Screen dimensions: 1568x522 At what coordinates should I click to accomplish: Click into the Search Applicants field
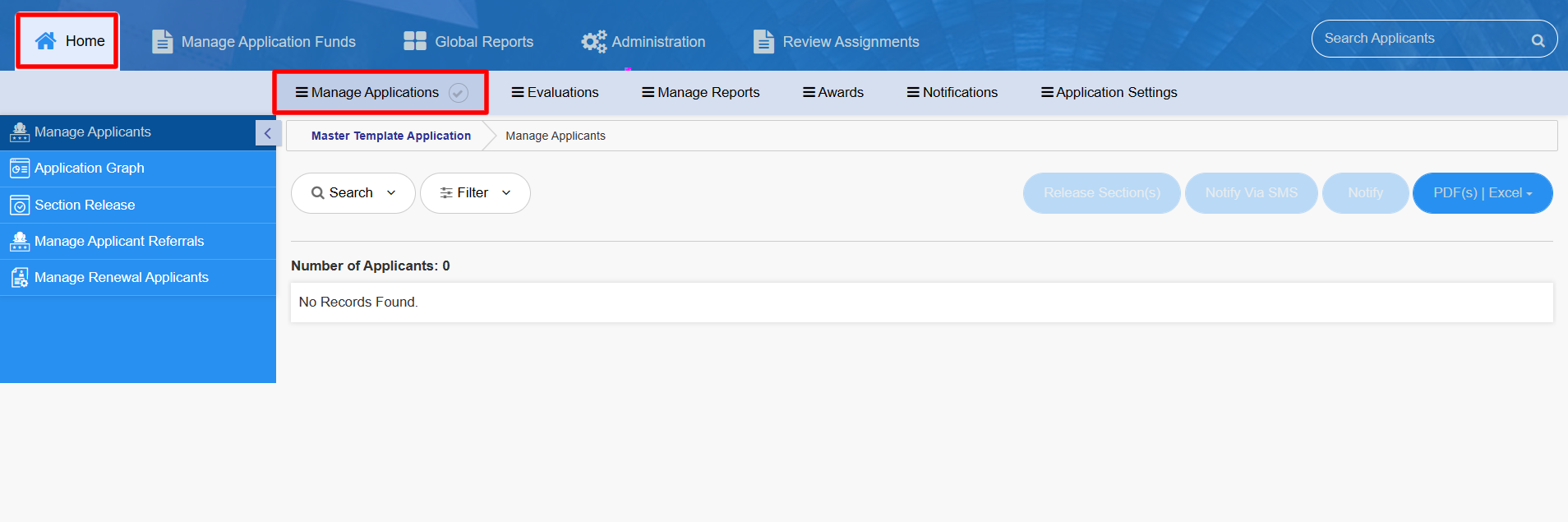click(1418, 39)
